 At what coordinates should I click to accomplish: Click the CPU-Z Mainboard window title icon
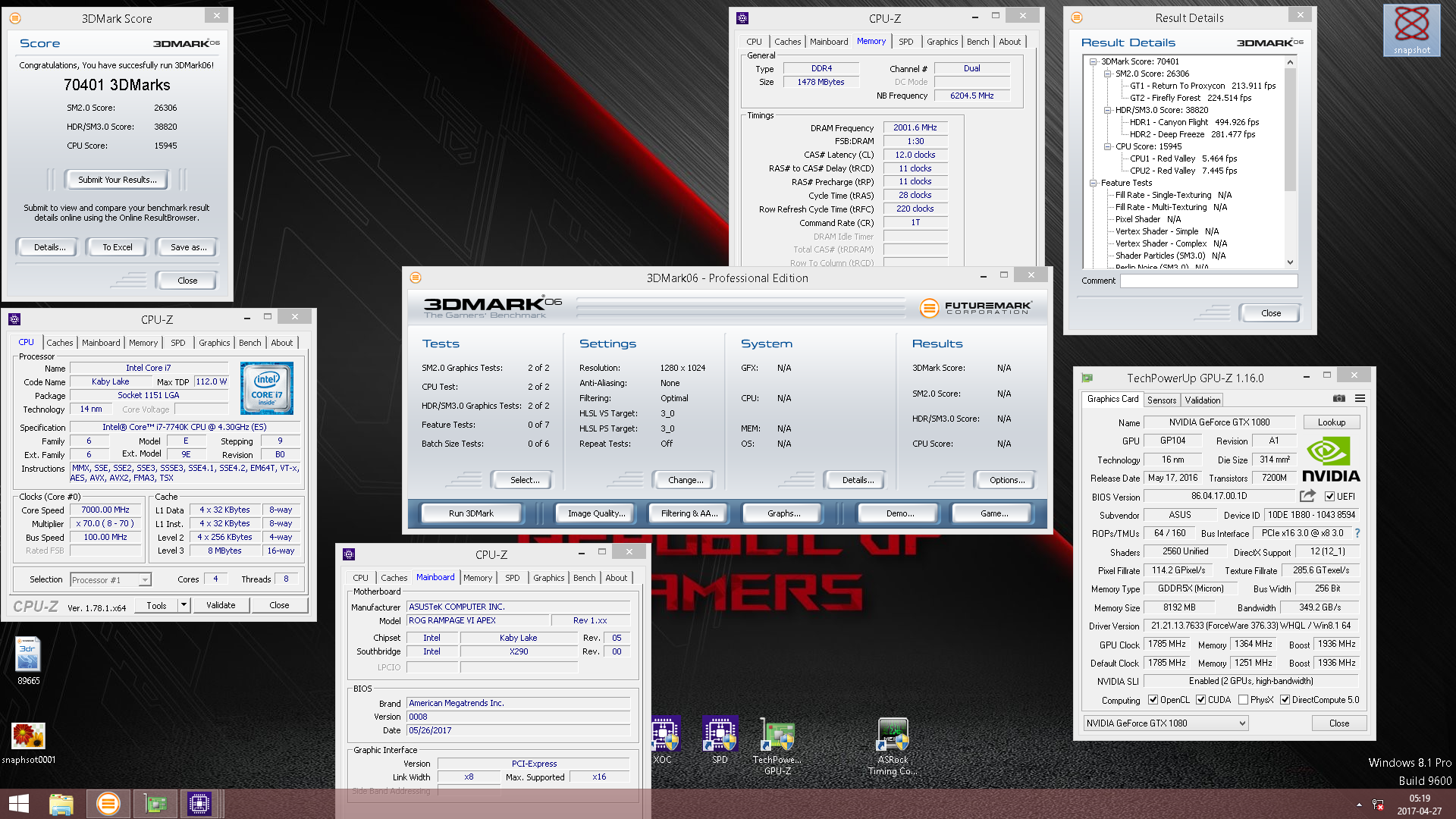point(349,554)
